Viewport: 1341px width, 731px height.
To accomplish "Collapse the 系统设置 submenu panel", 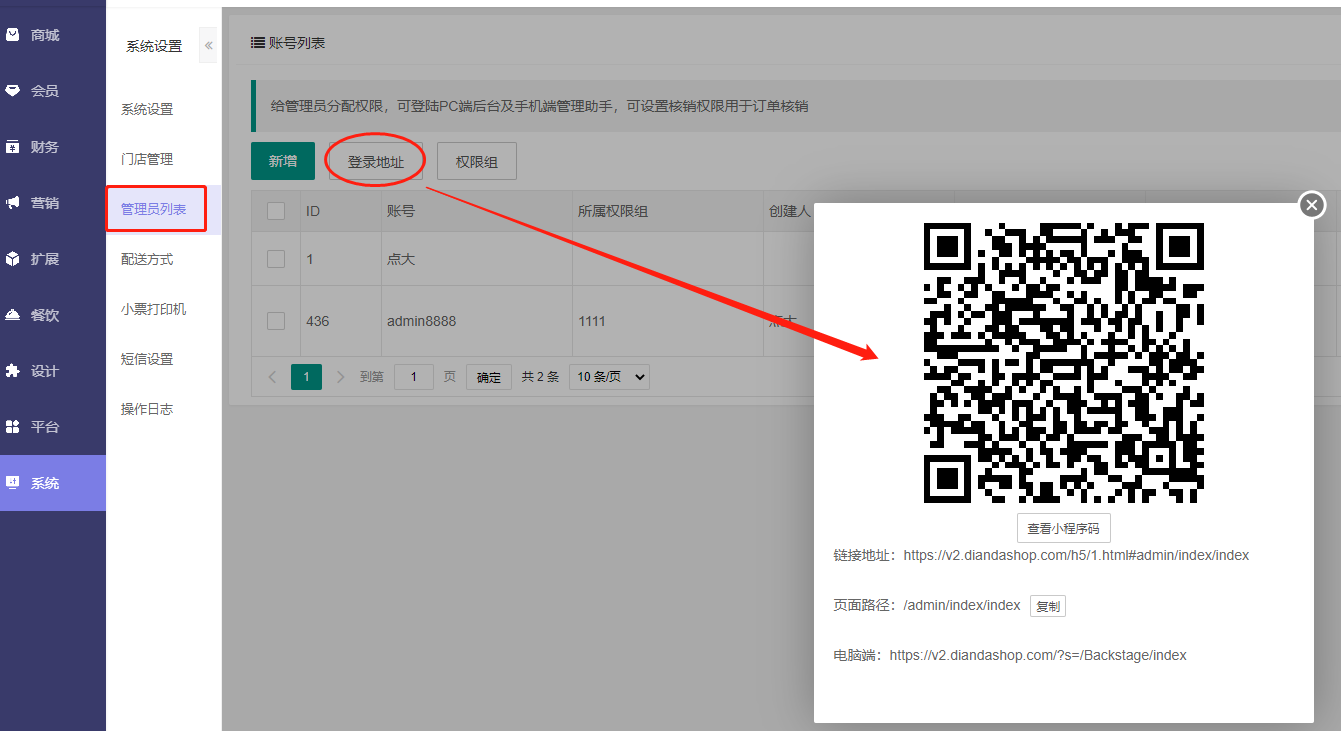I will 208,46.
